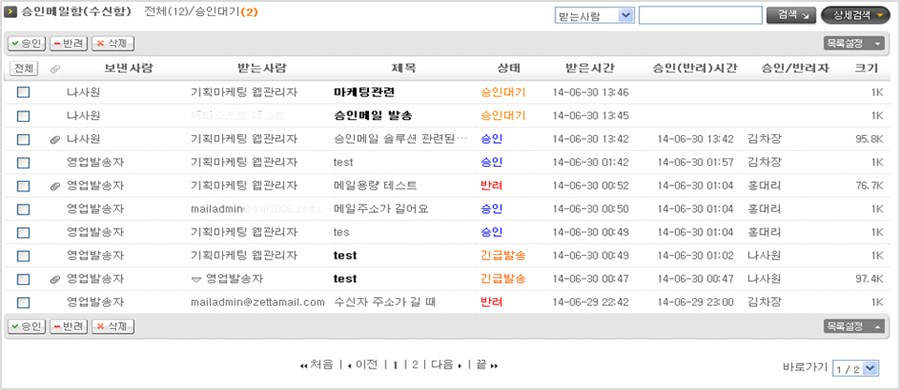
Task: Sort by 보낸사람 column header
Action: point(129,68)
